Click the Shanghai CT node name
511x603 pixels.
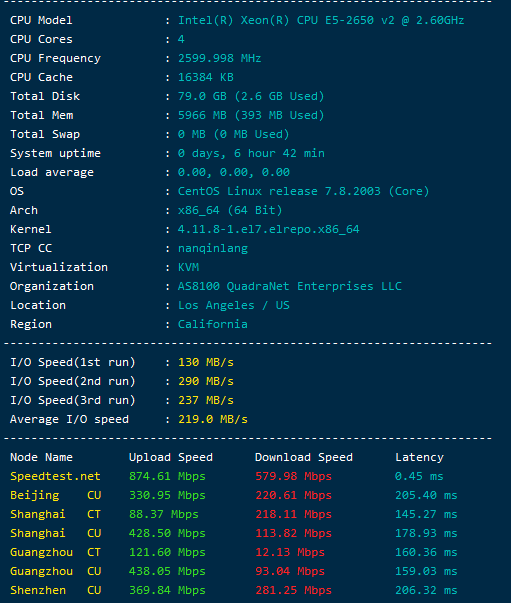(55, 514)
